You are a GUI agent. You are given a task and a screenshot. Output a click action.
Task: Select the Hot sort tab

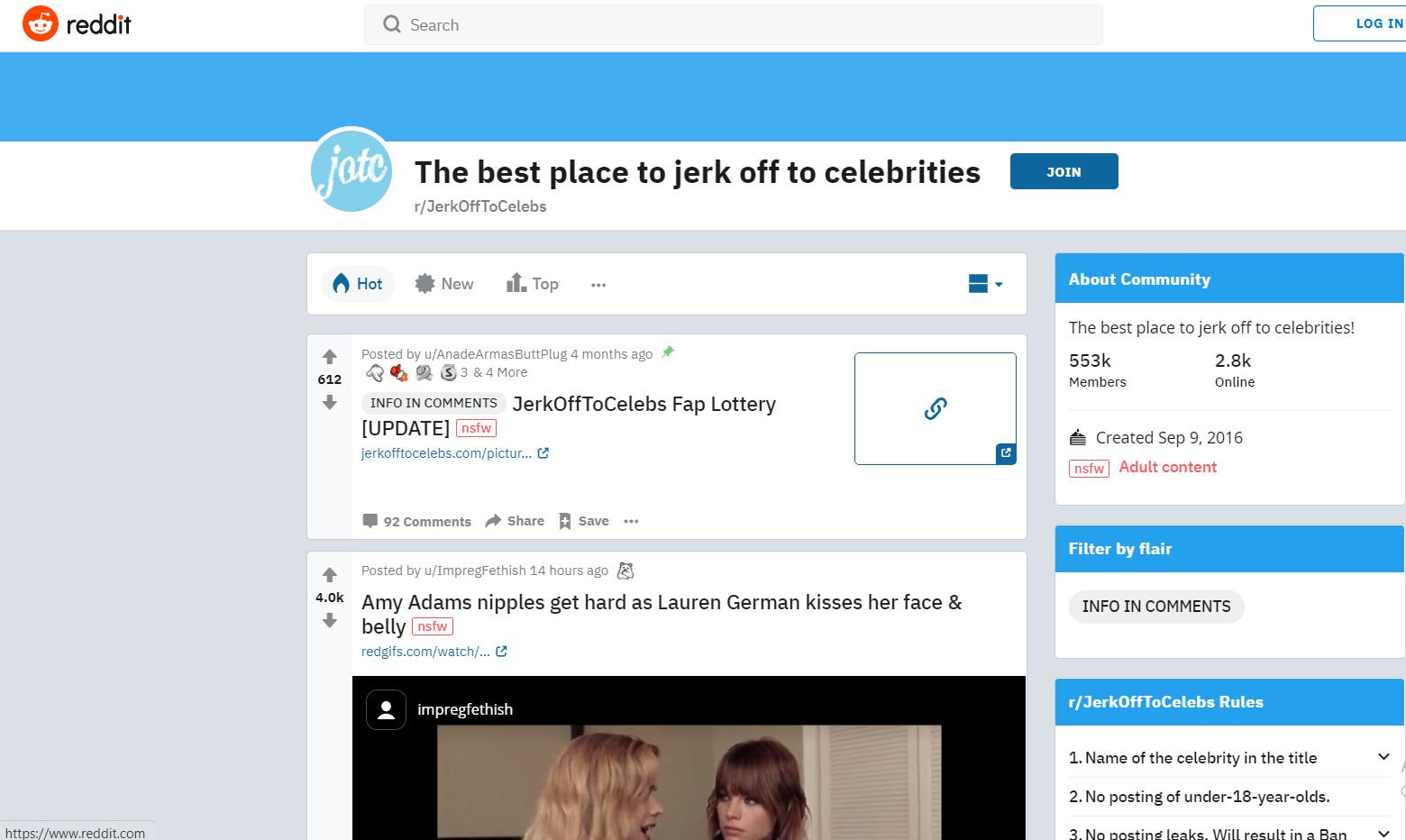pos(358,284)
